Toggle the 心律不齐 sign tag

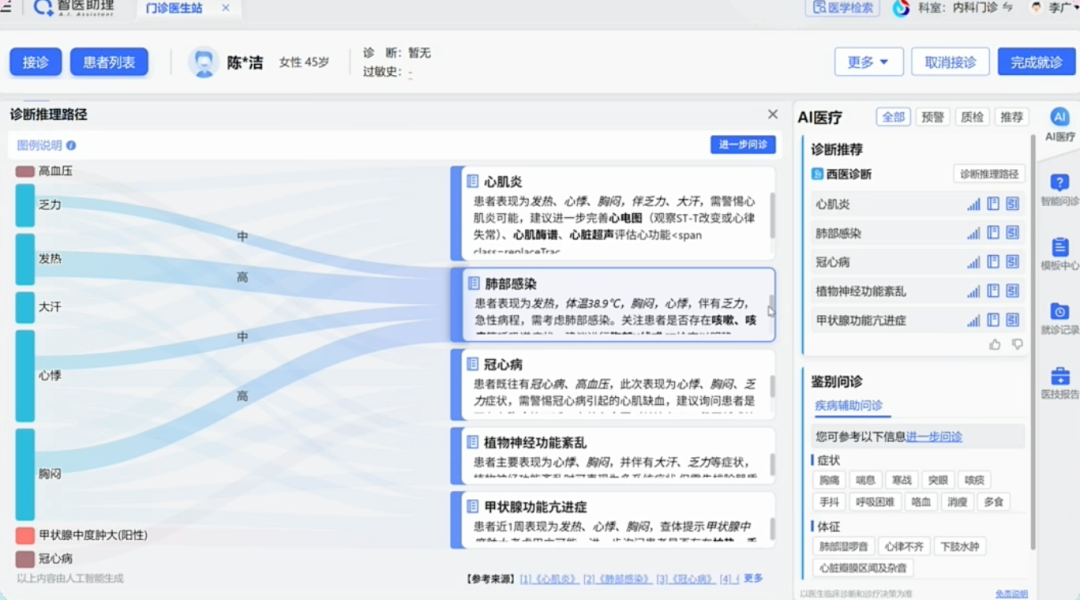902,546
